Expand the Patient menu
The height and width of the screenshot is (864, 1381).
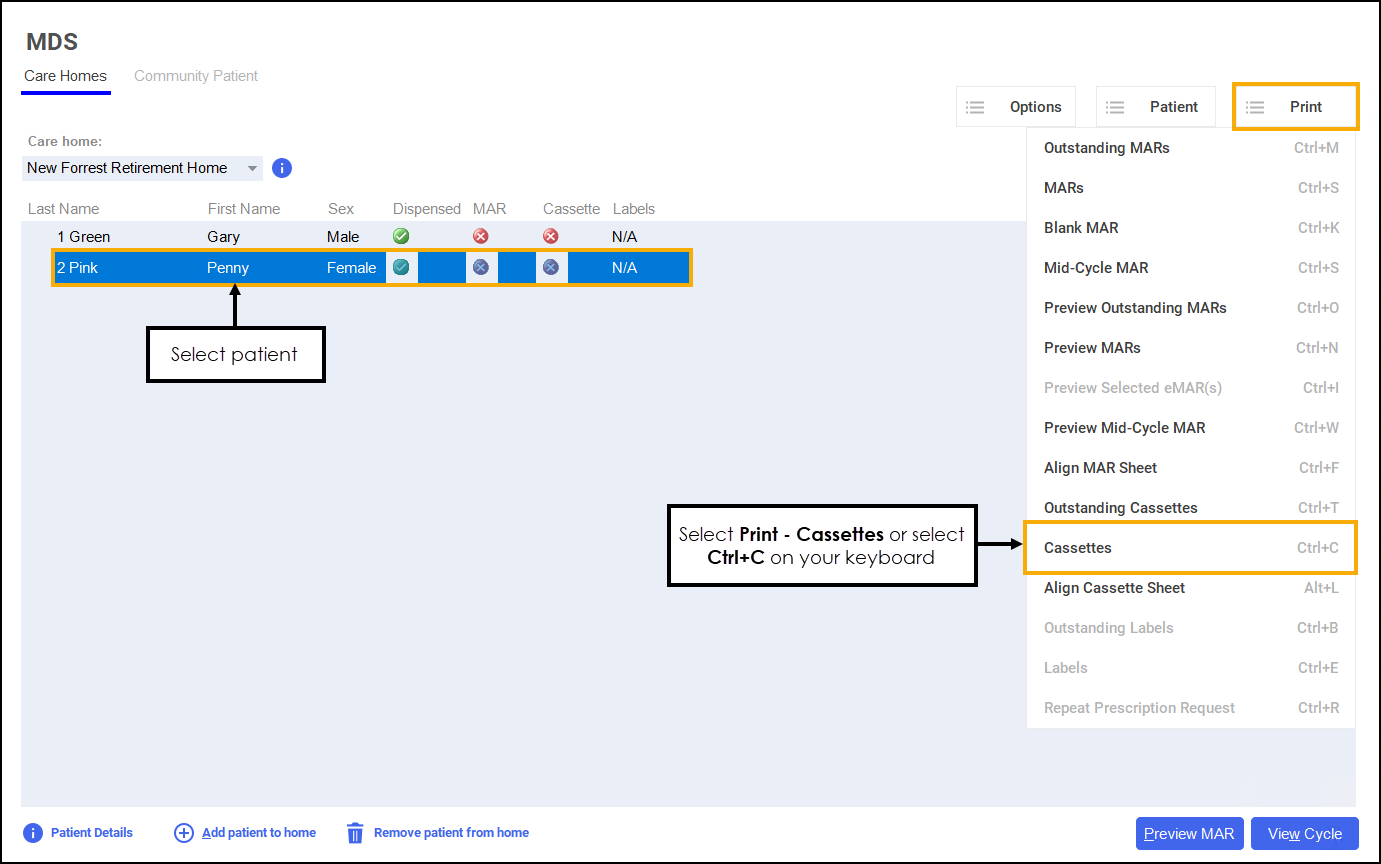tap(1155, 107)
